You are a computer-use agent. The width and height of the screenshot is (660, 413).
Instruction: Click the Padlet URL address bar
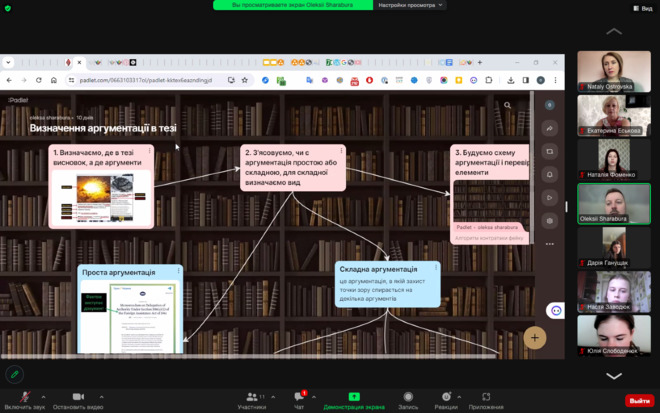click(130, 80)
